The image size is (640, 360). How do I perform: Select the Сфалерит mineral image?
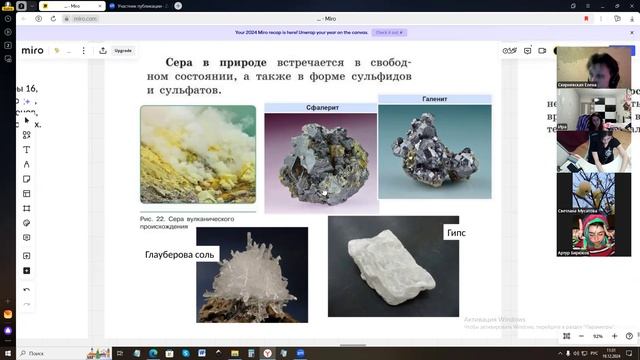point(321,163)
